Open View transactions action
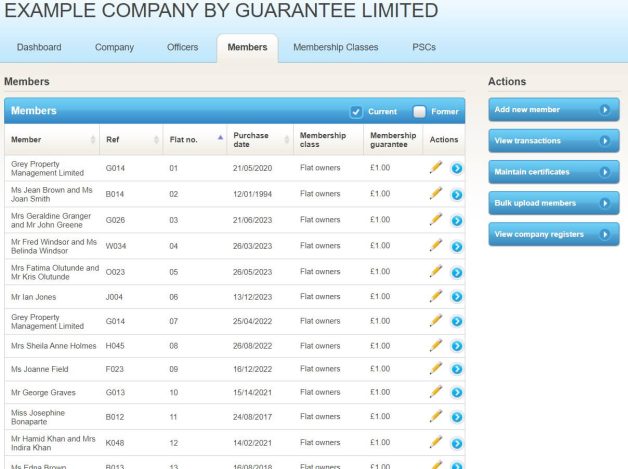Image resolution: width=628 pixels, height=469 pixels. tap(553, 141)
